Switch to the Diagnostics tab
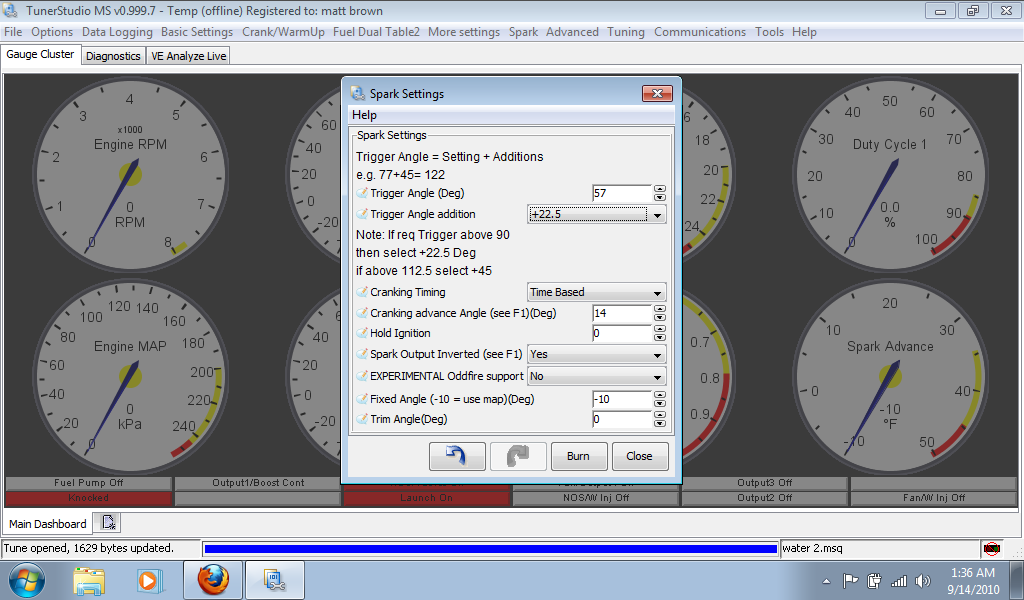Image resolution: width=1024 pixels, height=600 pixels. (x=113, y=55)
